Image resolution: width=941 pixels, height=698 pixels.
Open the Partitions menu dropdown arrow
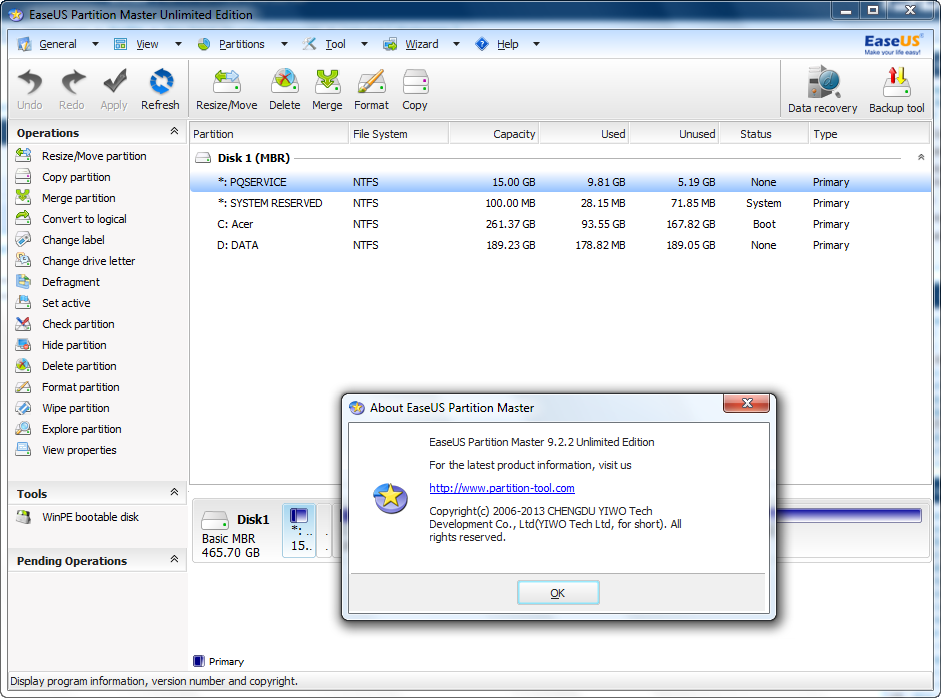(284, 44)
